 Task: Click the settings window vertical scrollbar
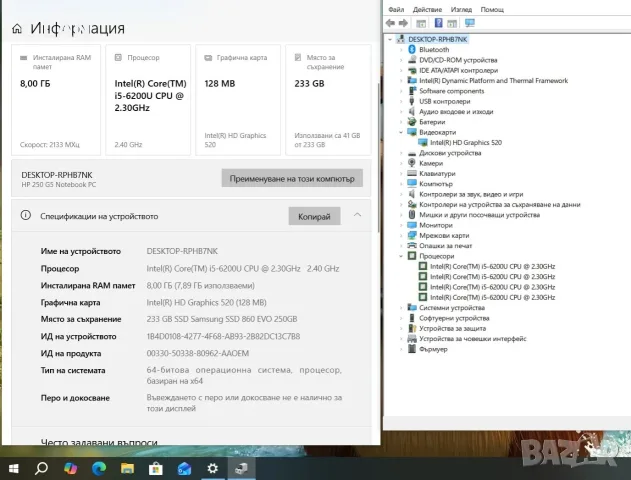tap(379, 157)
